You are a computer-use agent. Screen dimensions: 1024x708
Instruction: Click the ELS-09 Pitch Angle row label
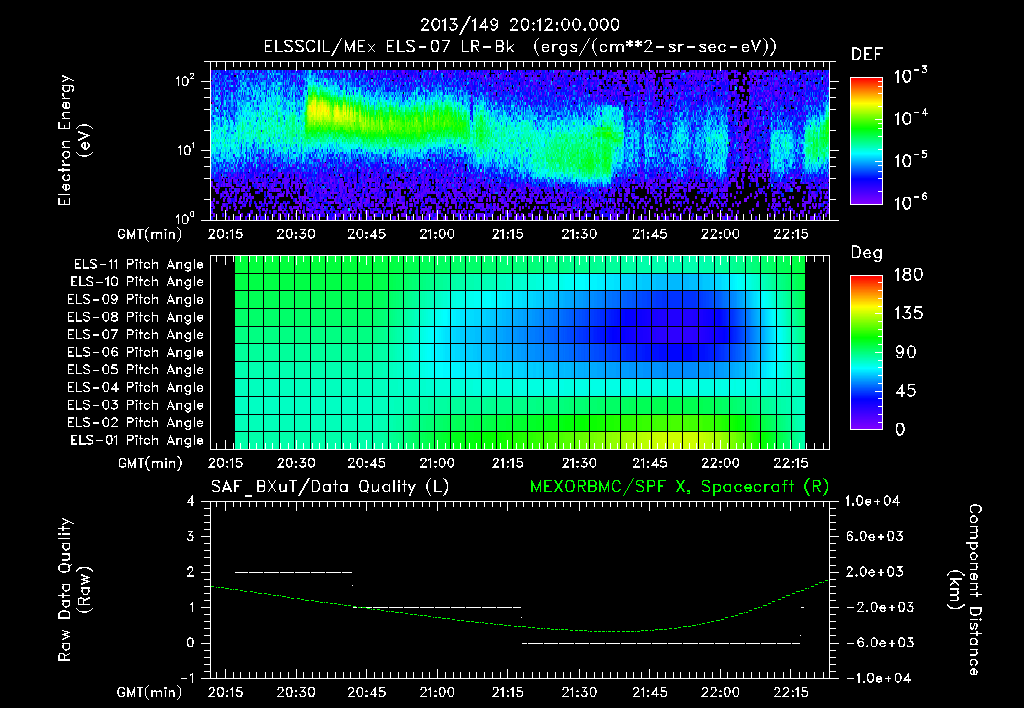pyautogui.click(x=136, y=300)
